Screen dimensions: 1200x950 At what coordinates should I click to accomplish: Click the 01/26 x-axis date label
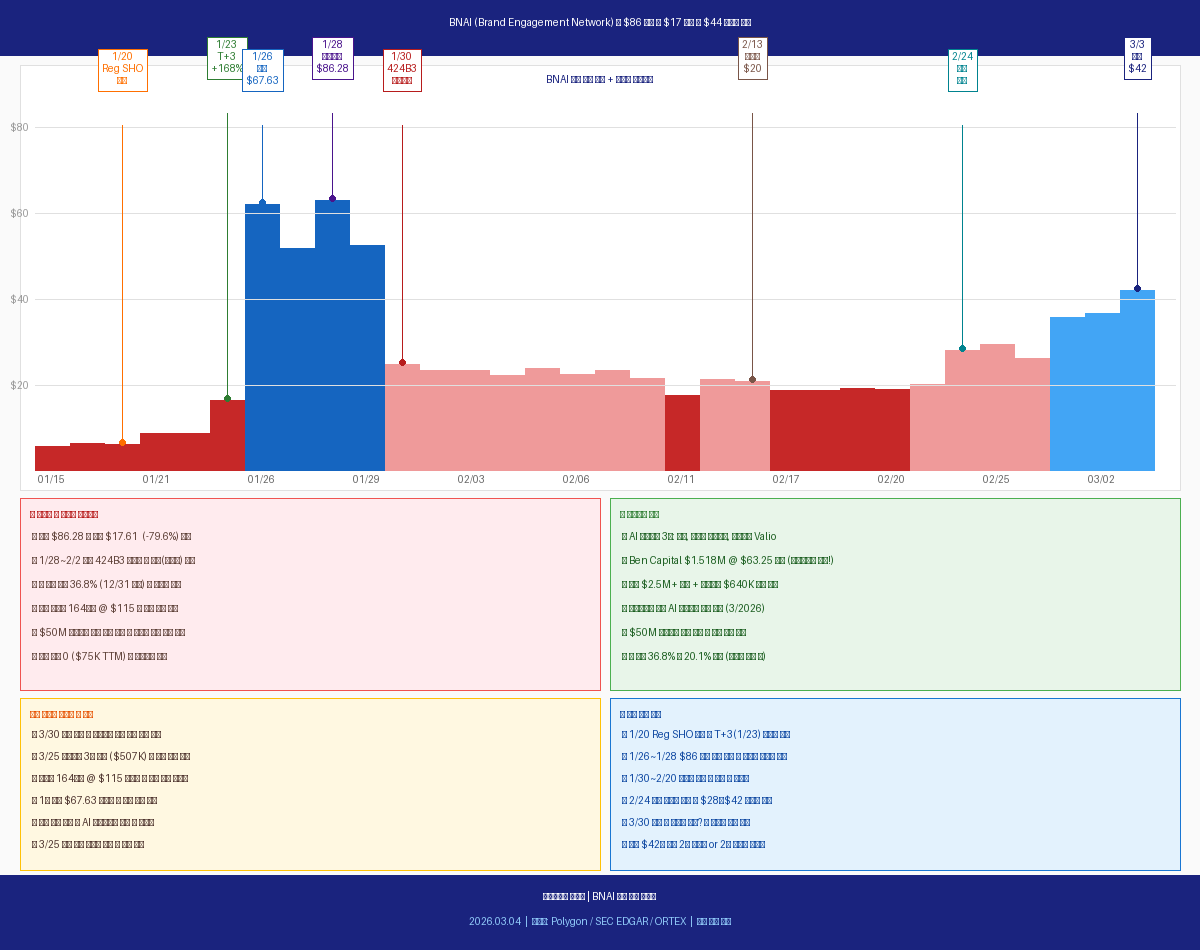click(x=261, y=479)
